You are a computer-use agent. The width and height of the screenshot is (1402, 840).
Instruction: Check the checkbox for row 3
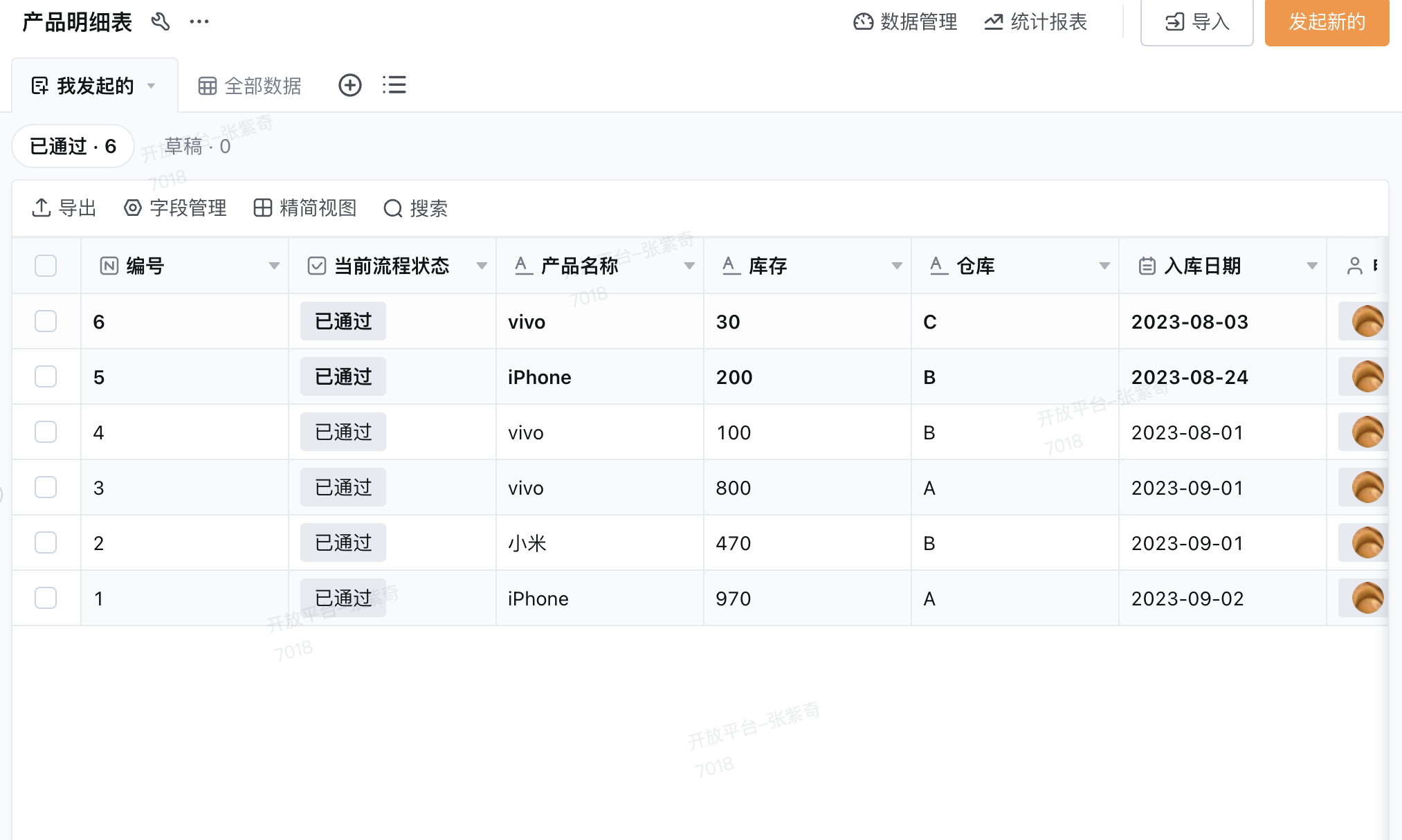(46, 487)
